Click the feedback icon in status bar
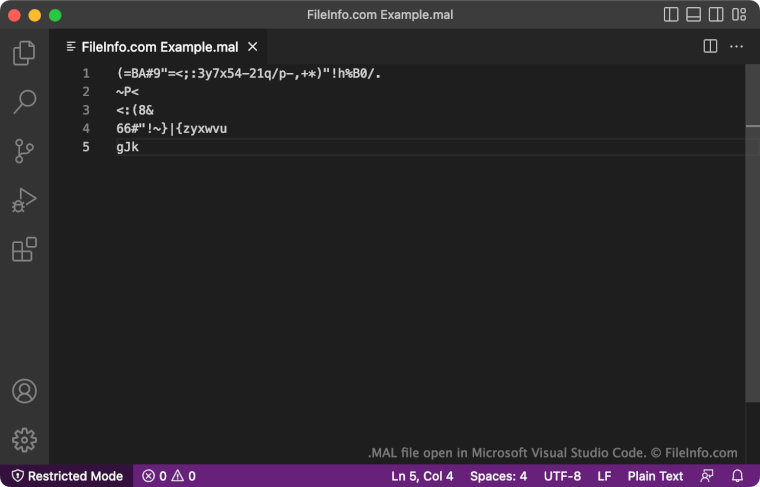This screenshot has height=487, width=760. pos(707,476)
